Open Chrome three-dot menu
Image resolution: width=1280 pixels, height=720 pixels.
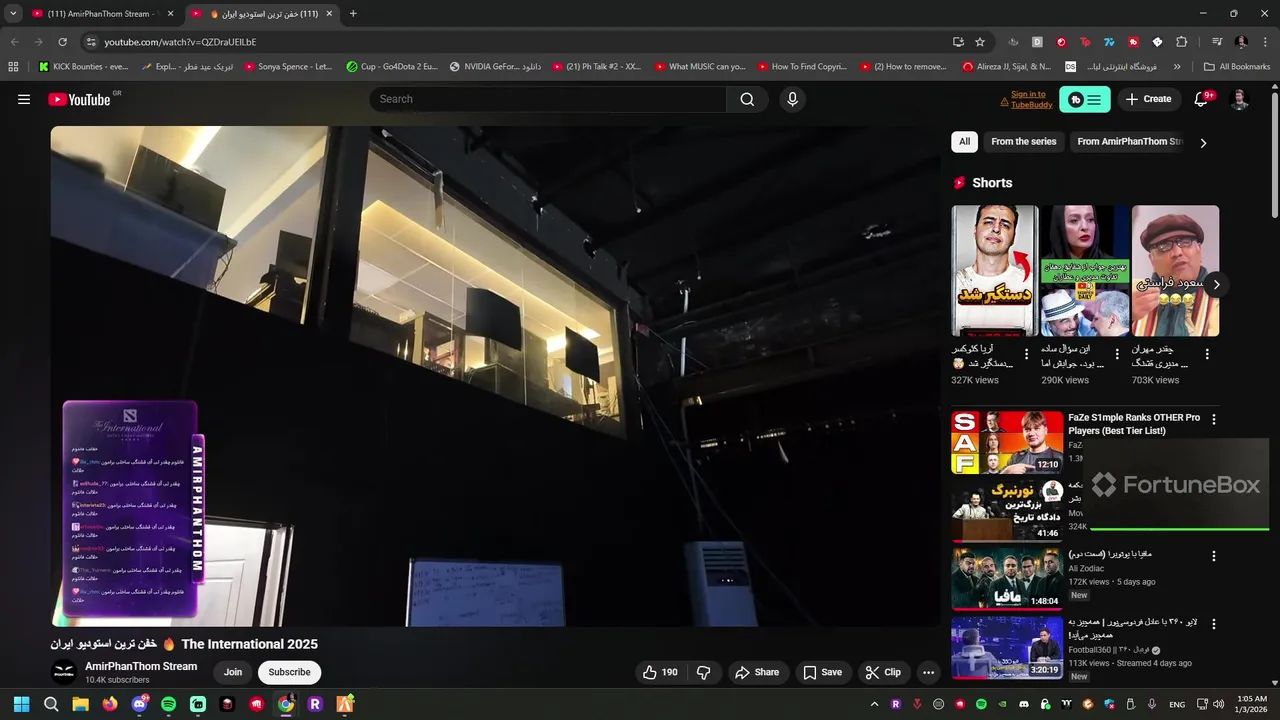point(1263,42)
